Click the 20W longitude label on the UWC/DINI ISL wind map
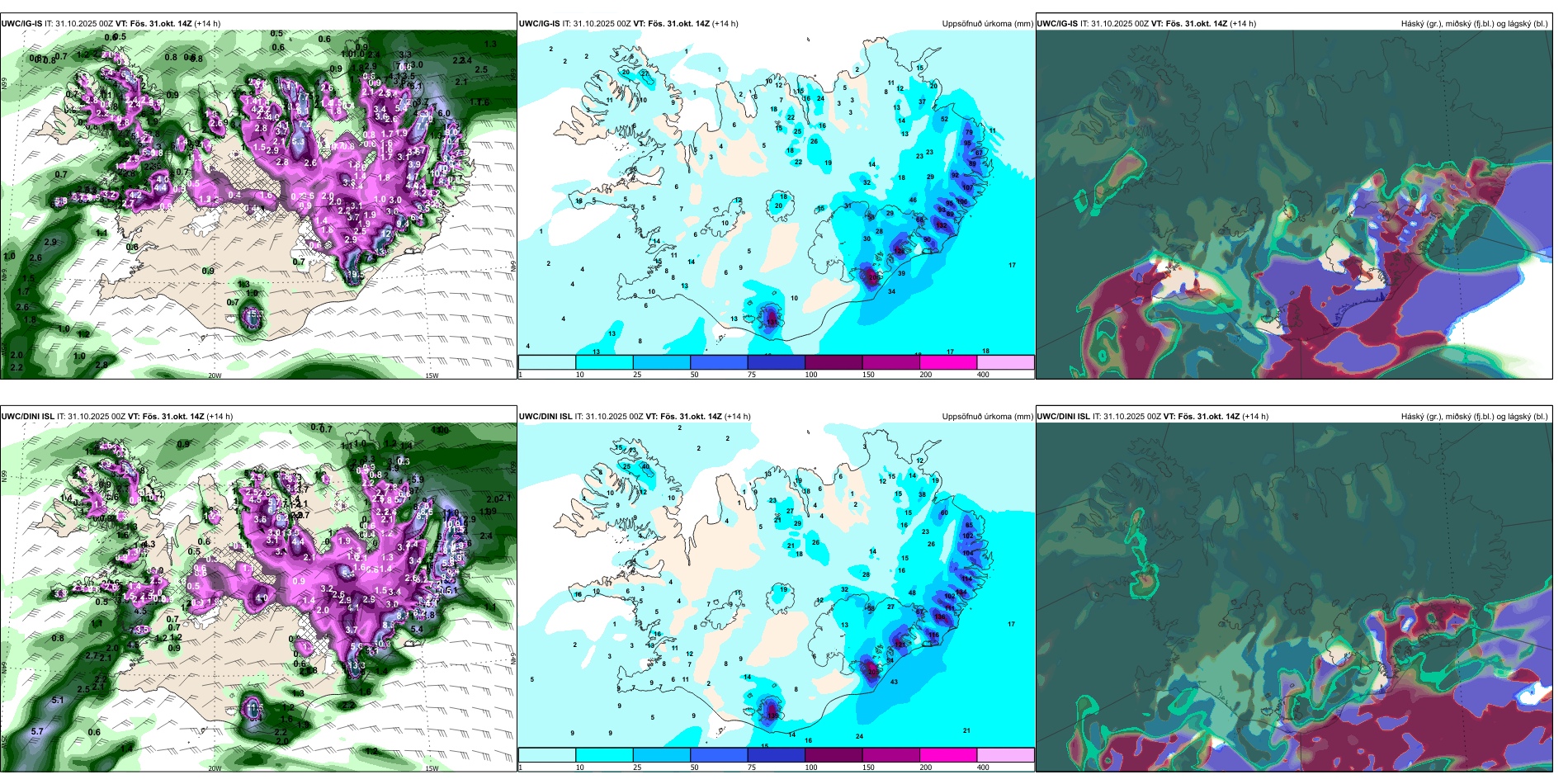Viewport: 1568px width, 784px height. pos(215,768)
